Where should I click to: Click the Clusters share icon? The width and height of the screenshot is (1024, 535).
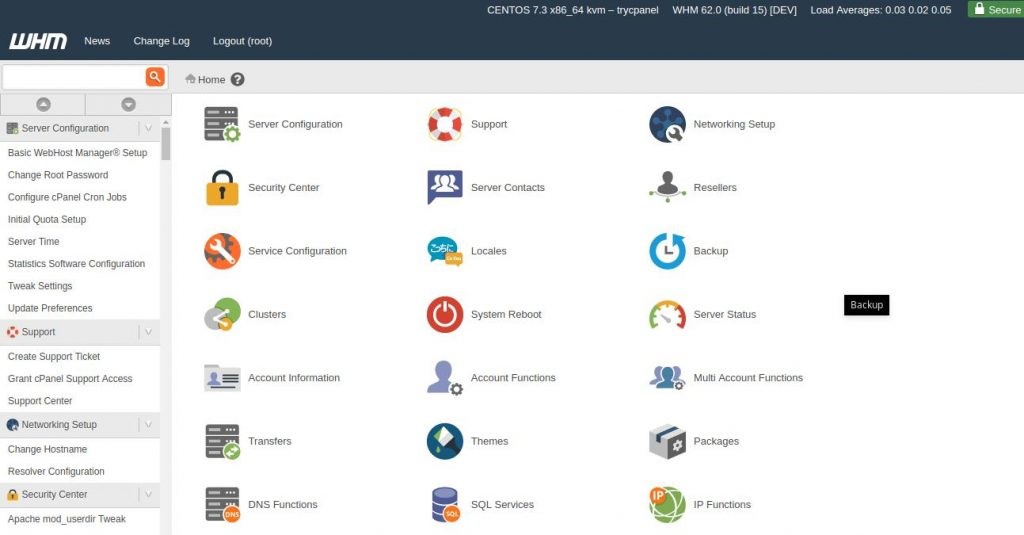click(x=222, y=314)
